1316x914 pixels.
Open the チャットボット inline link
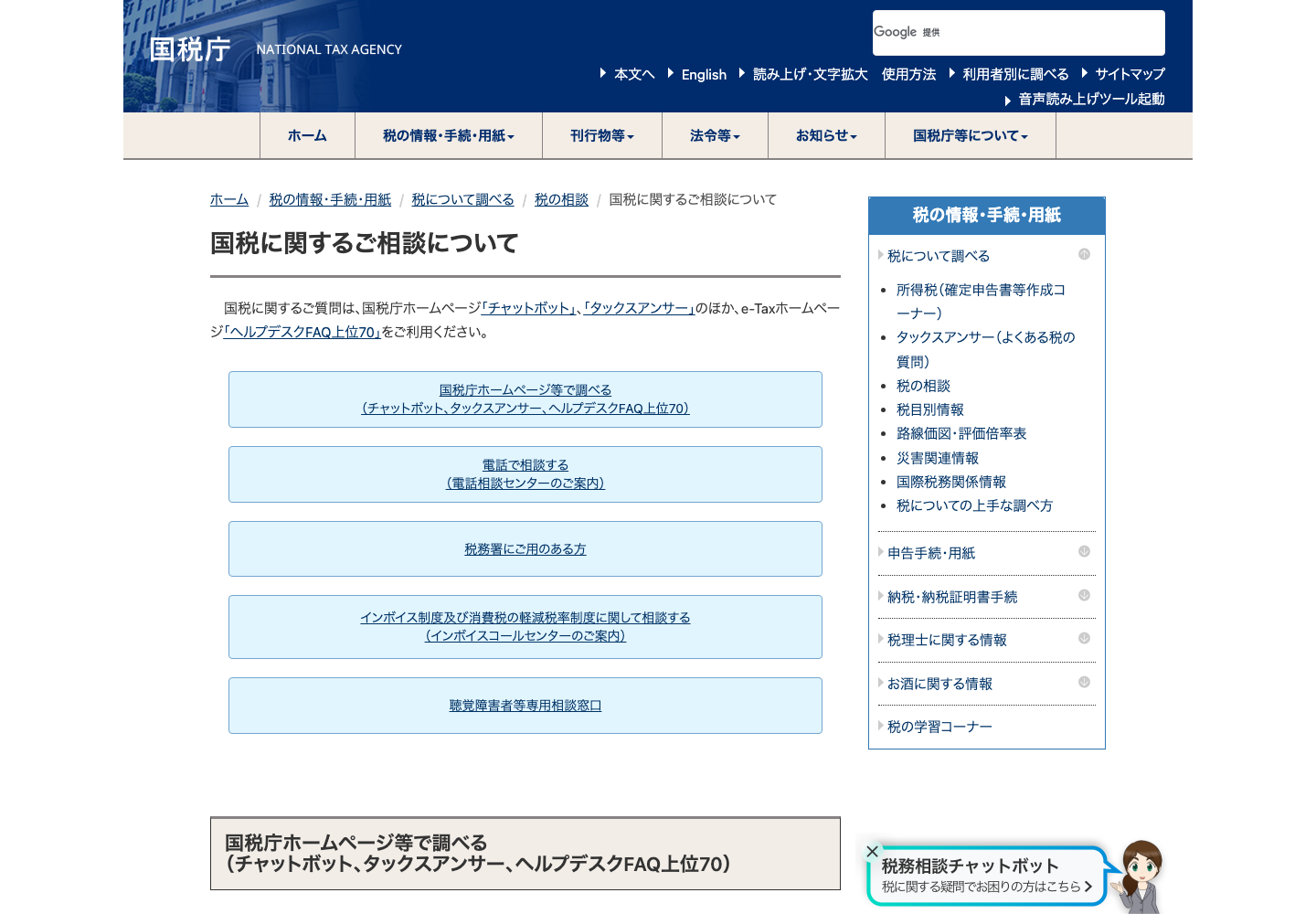529,308
